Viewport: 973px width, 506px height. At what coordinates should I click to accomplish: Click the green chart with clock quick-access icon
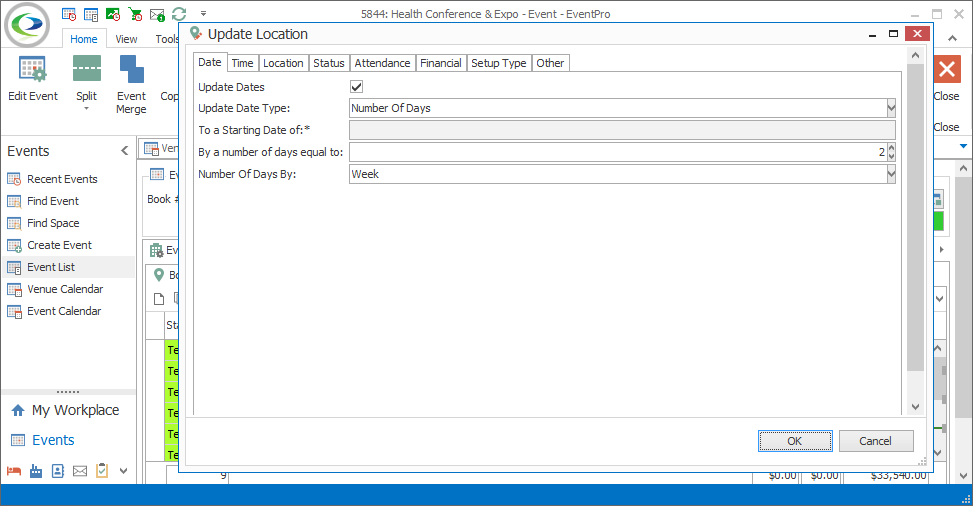(x=113, y=14)
